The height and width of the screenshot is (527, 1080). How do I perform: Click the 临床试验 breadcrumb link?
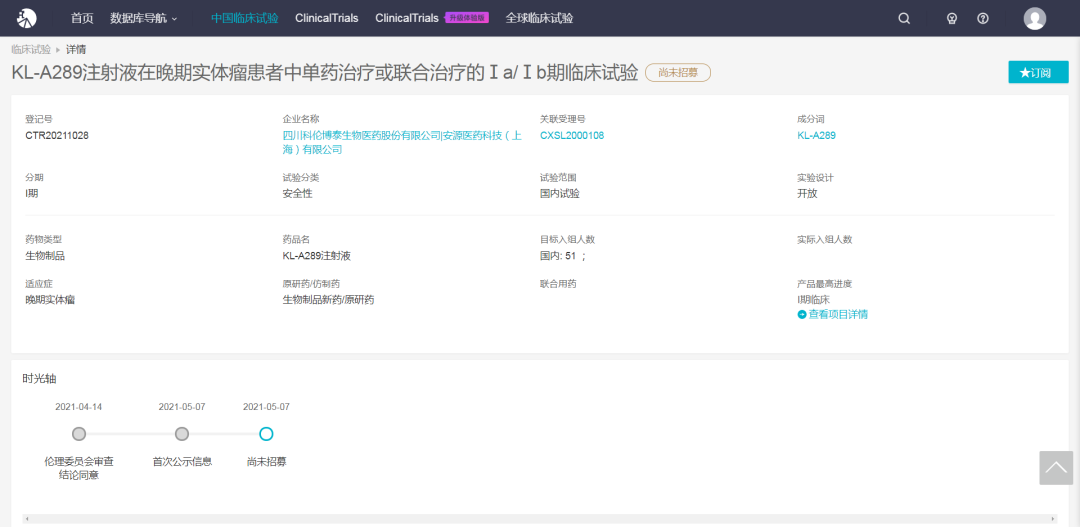31,50
